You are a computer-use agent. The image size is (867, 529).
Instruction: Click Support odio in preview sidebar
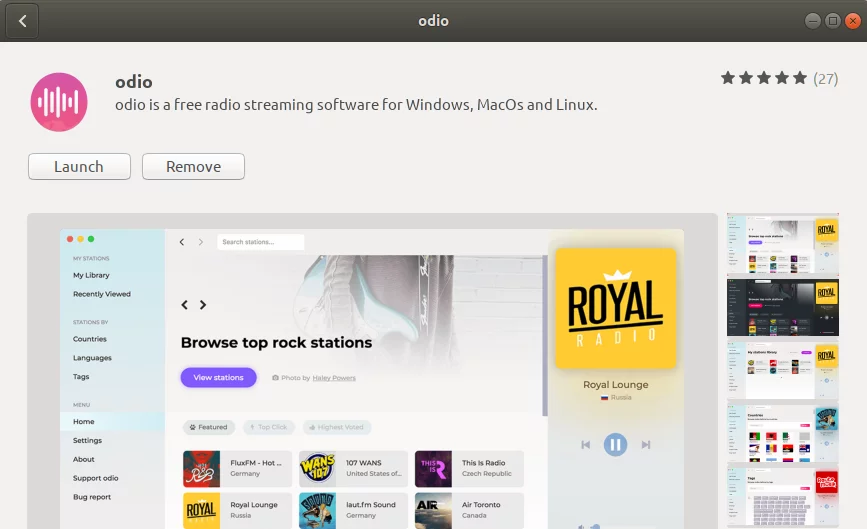96,478
